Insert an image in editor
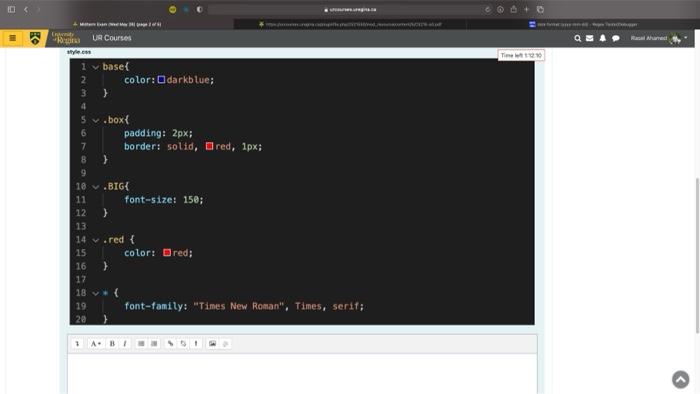 212,344
